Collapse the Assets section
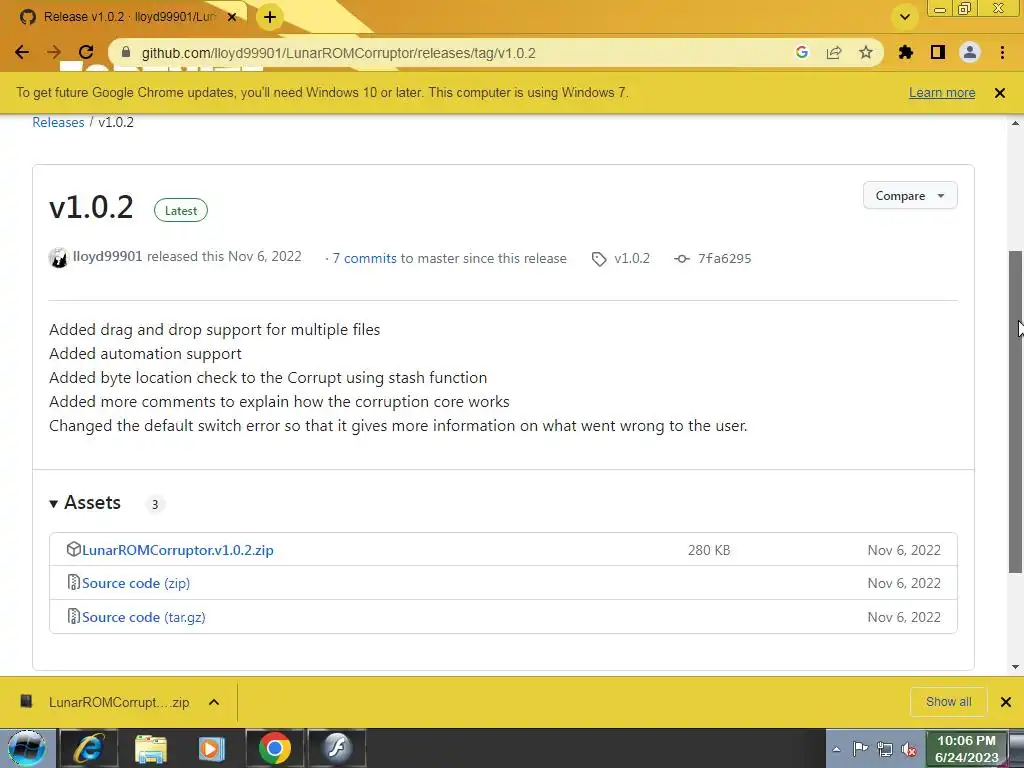This screenshot has width=1024, height=768. 85,503
